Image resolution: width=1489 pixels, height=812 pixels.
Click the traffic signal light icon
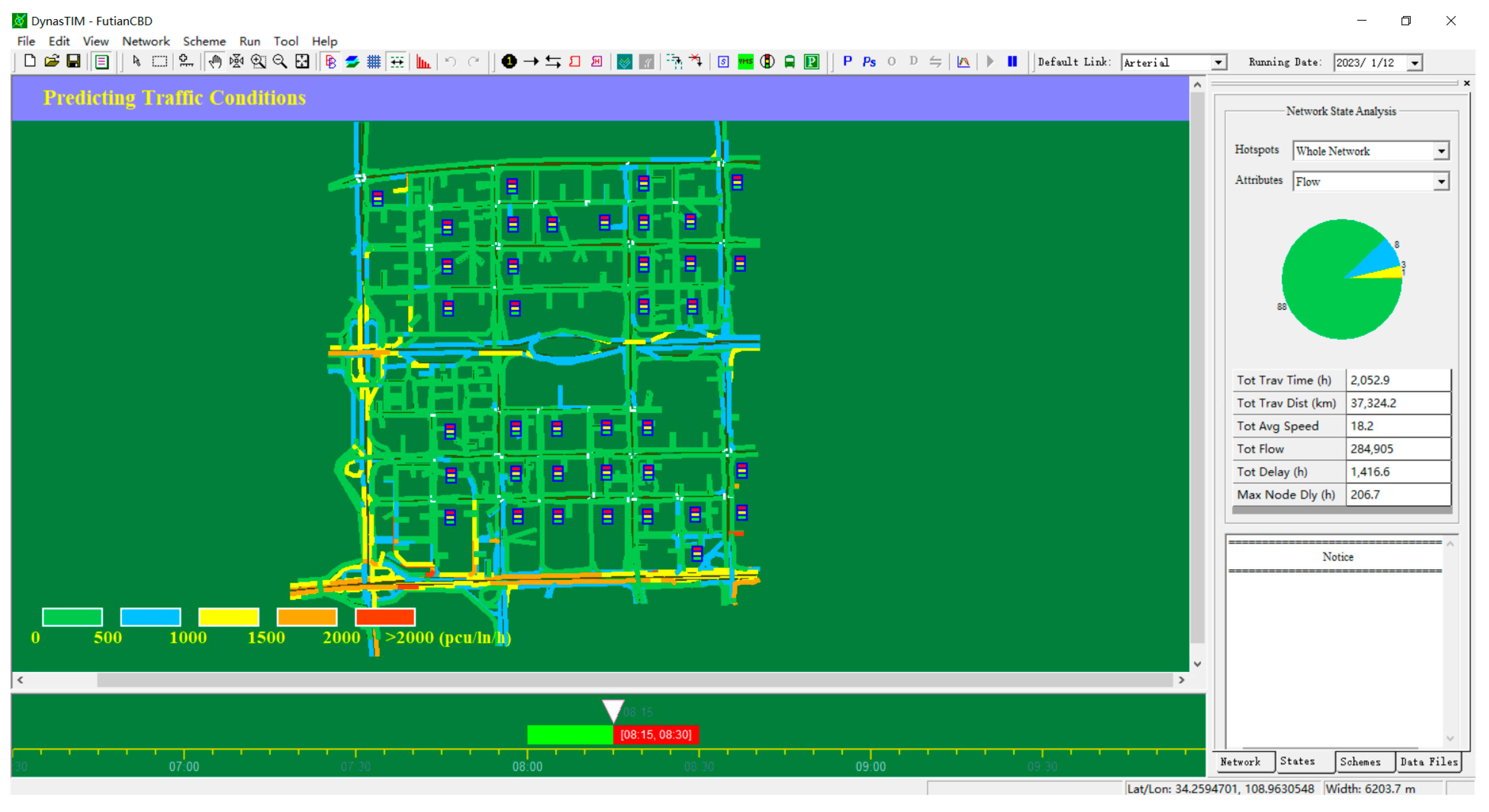pos(767,61)
